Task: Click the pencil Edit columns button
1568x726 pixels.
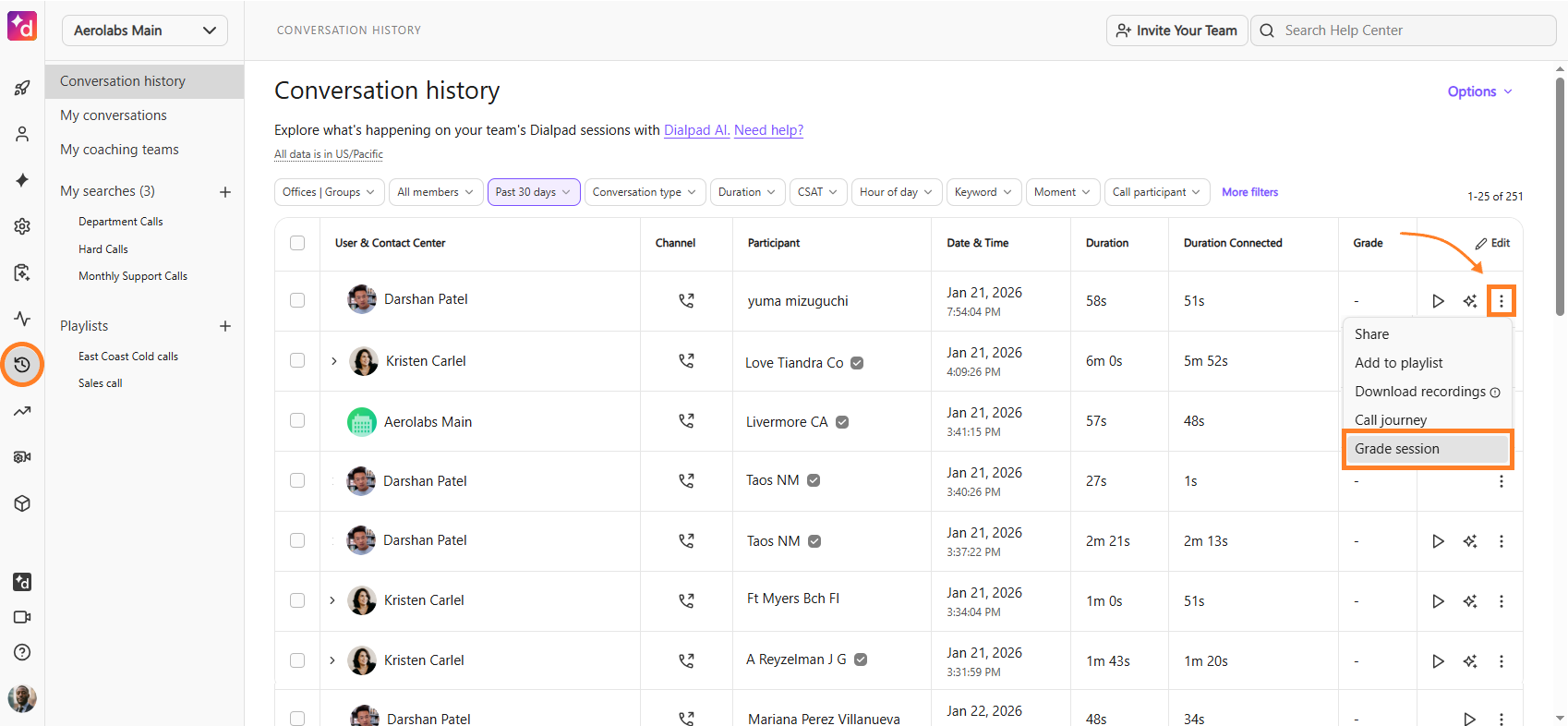Action: (1492, 243)
